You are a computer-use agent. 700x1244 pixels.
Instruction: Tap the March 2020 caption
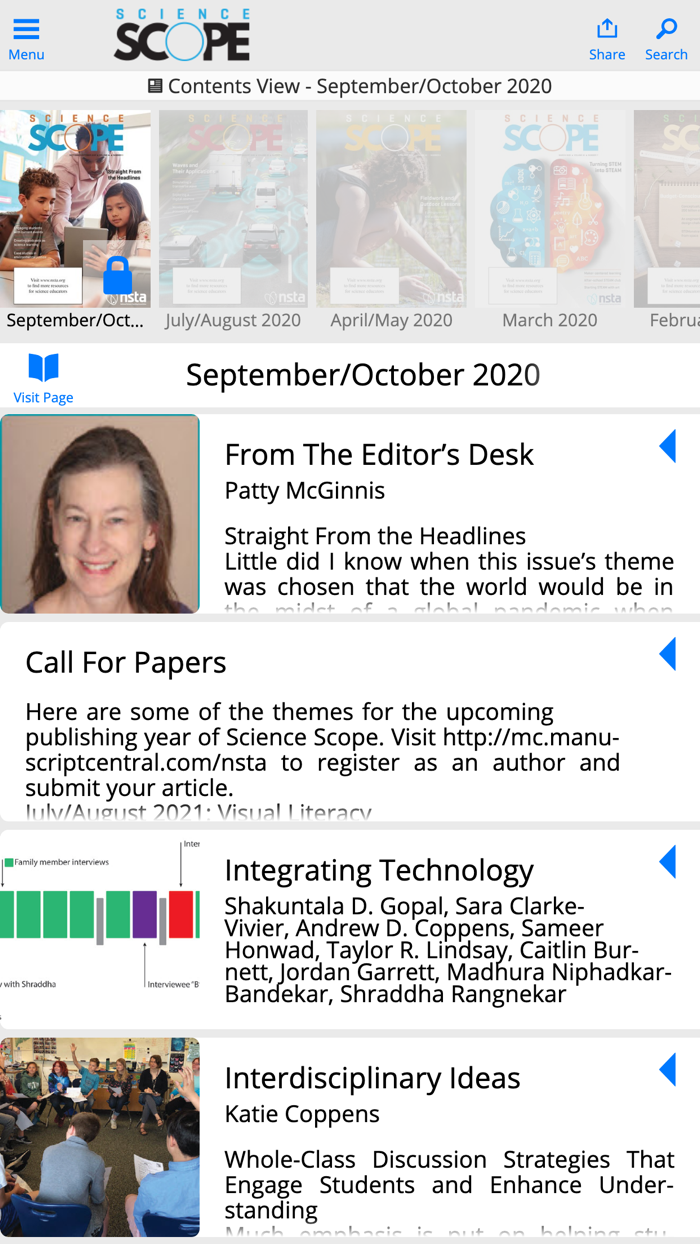[549, 320]
